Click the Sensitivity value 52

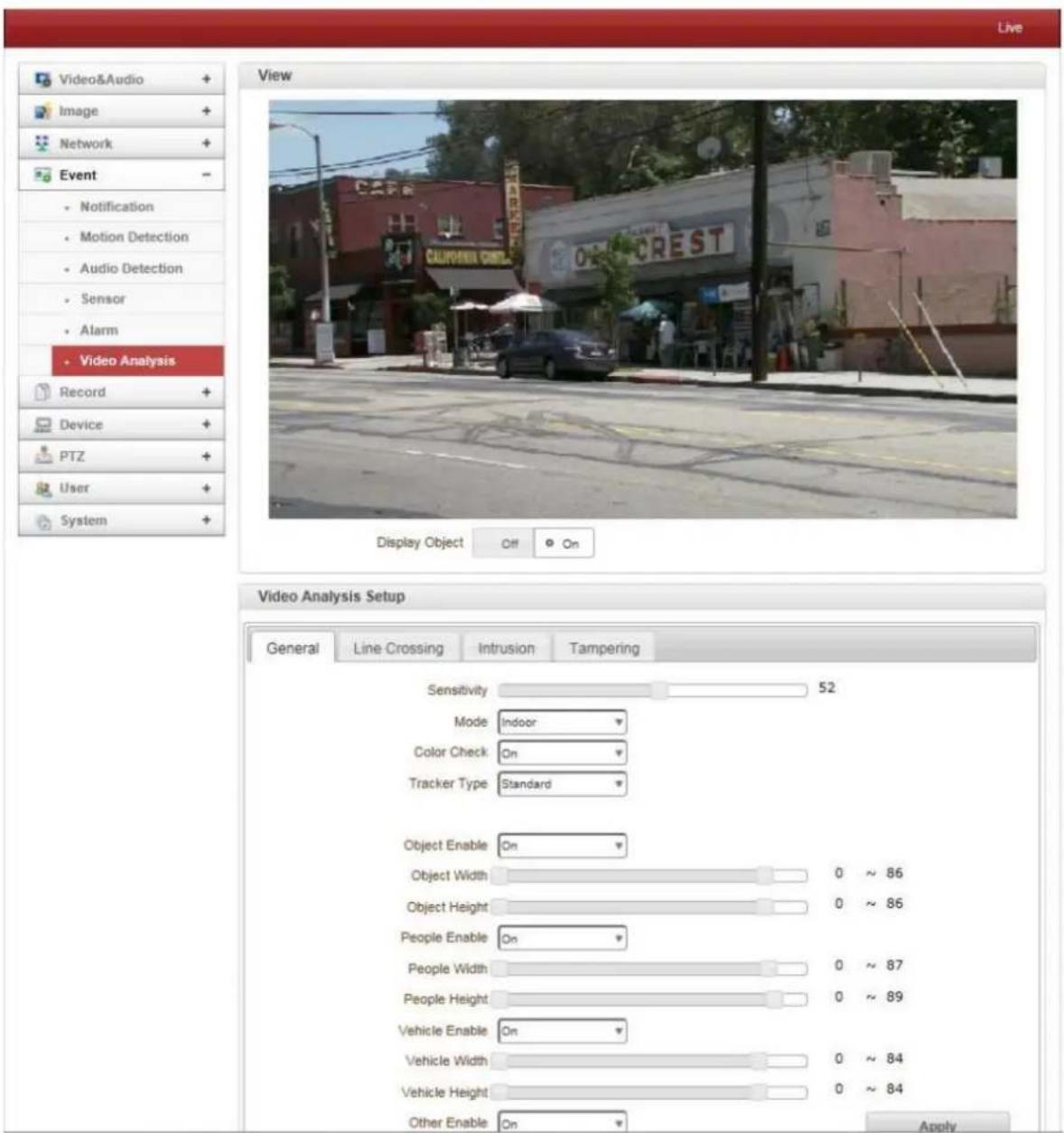pyautogui.click(x=826, y=688)
